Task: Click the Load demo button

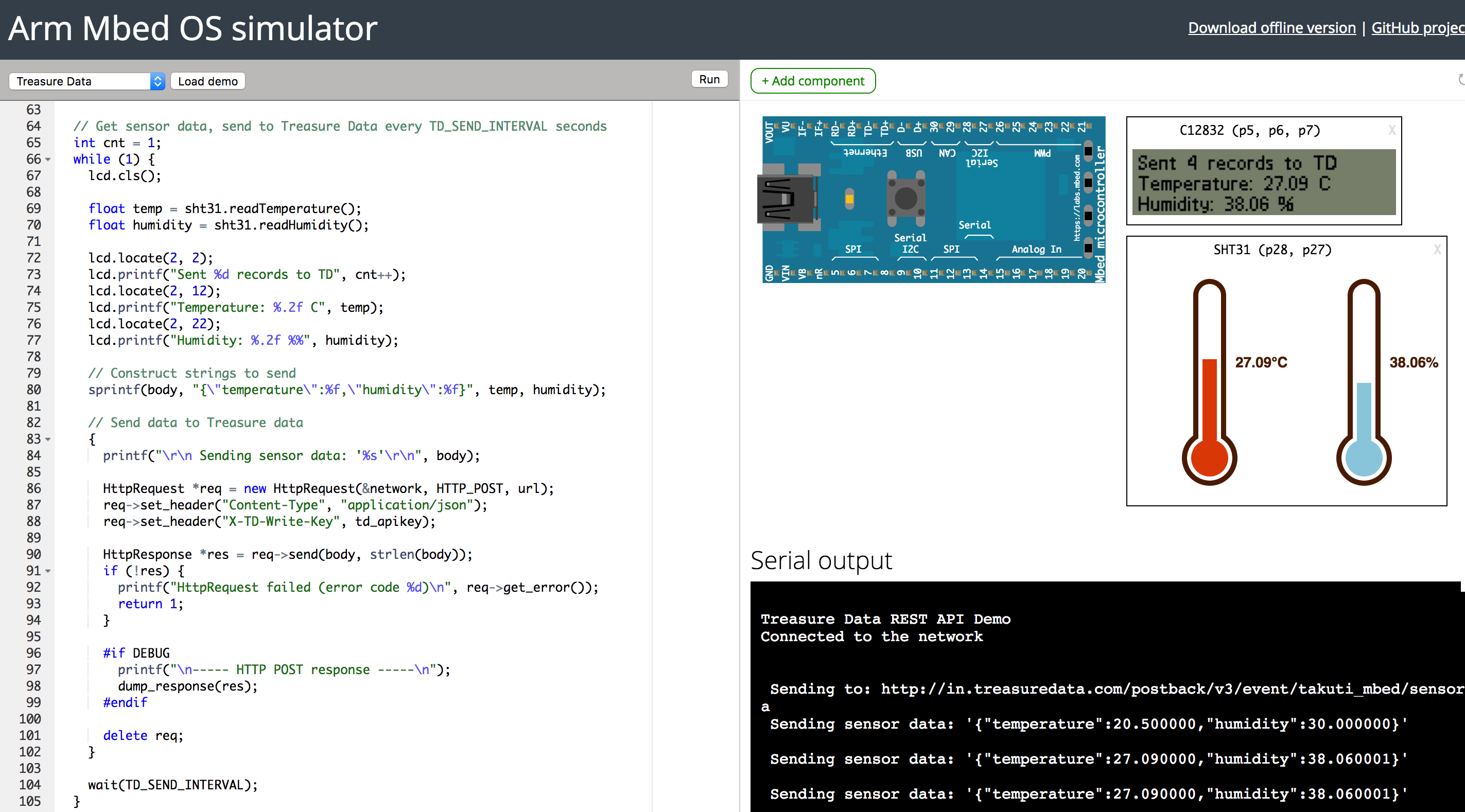Action: (207, 81)
